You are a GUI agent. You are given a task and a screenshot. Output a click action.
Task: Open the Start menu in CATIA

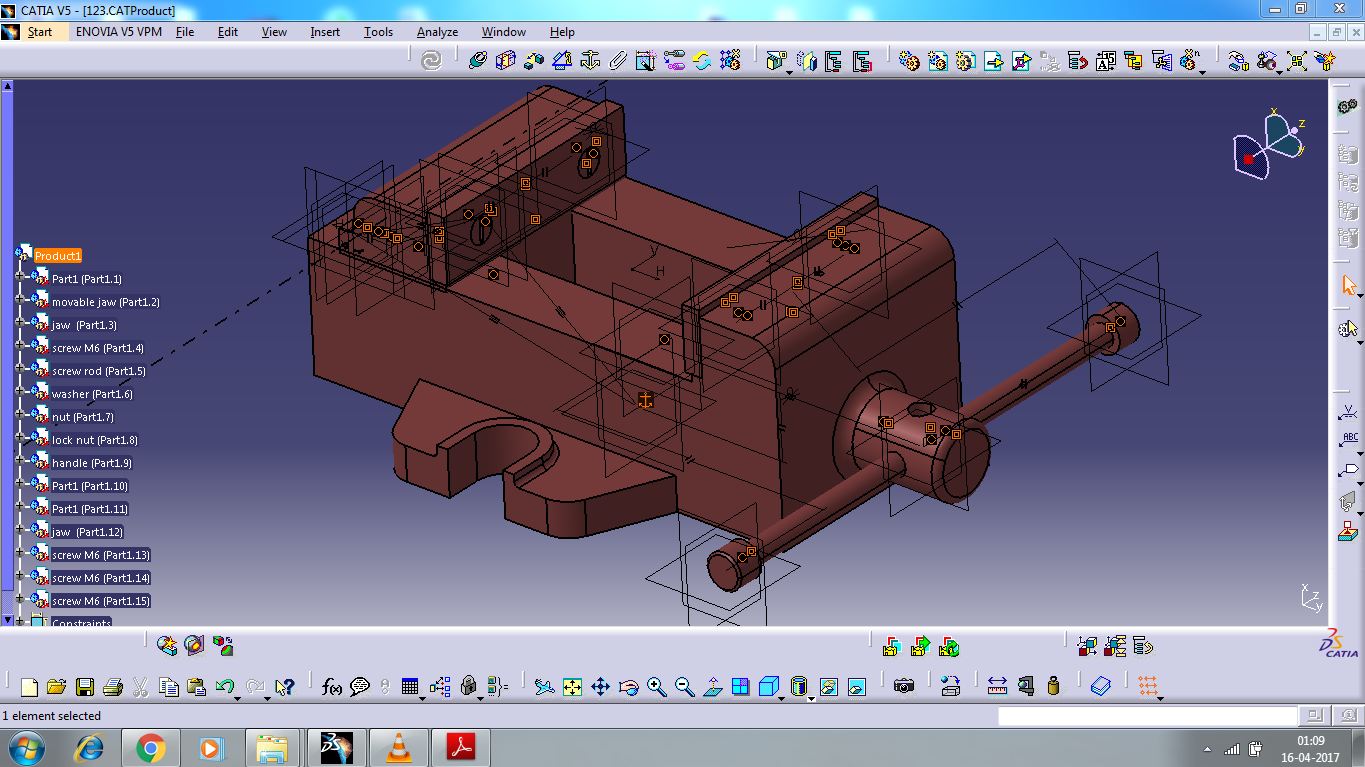pos(39,31)
